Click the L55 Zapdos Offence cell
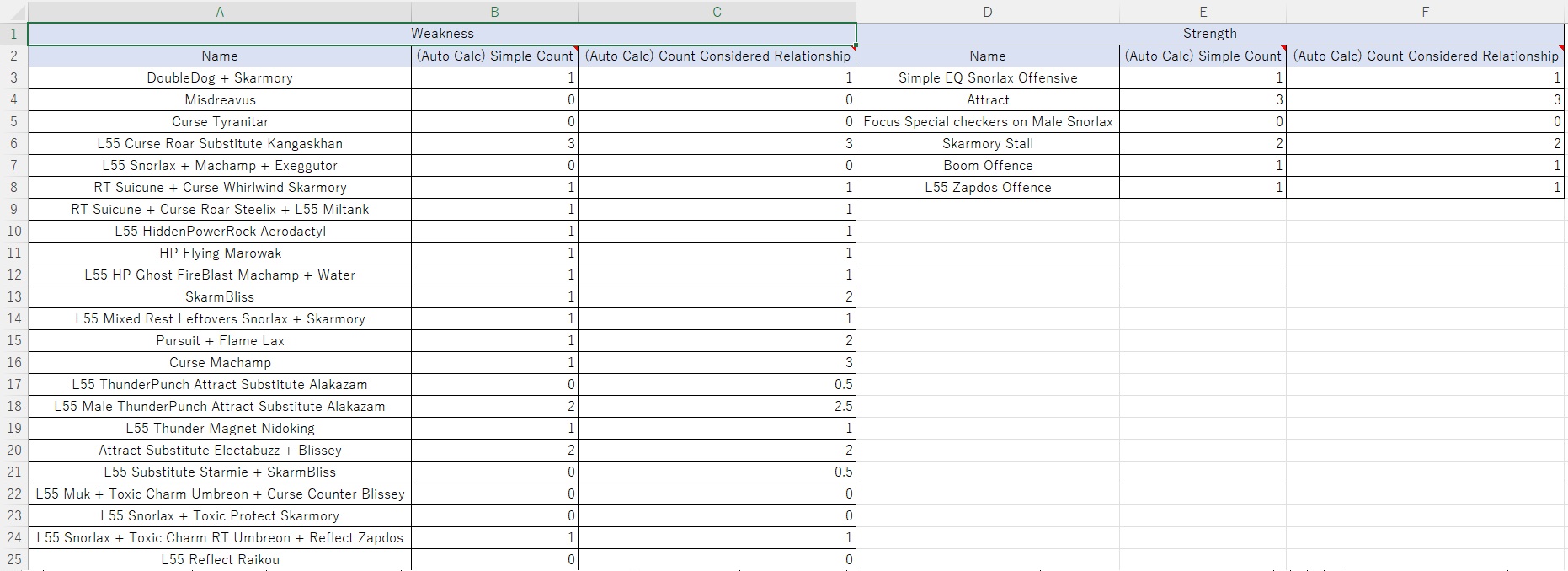The image size is (1568, 571). coord(988,187)
